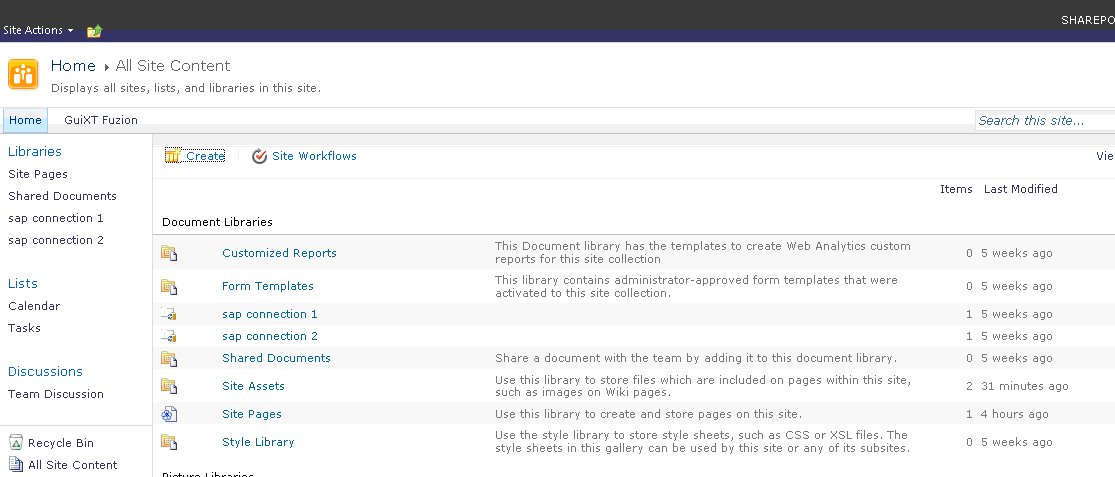Viewport: 1115px width, 477px height.
Task: Open sap connection 2 in Document Libraries
Action: 270,336
